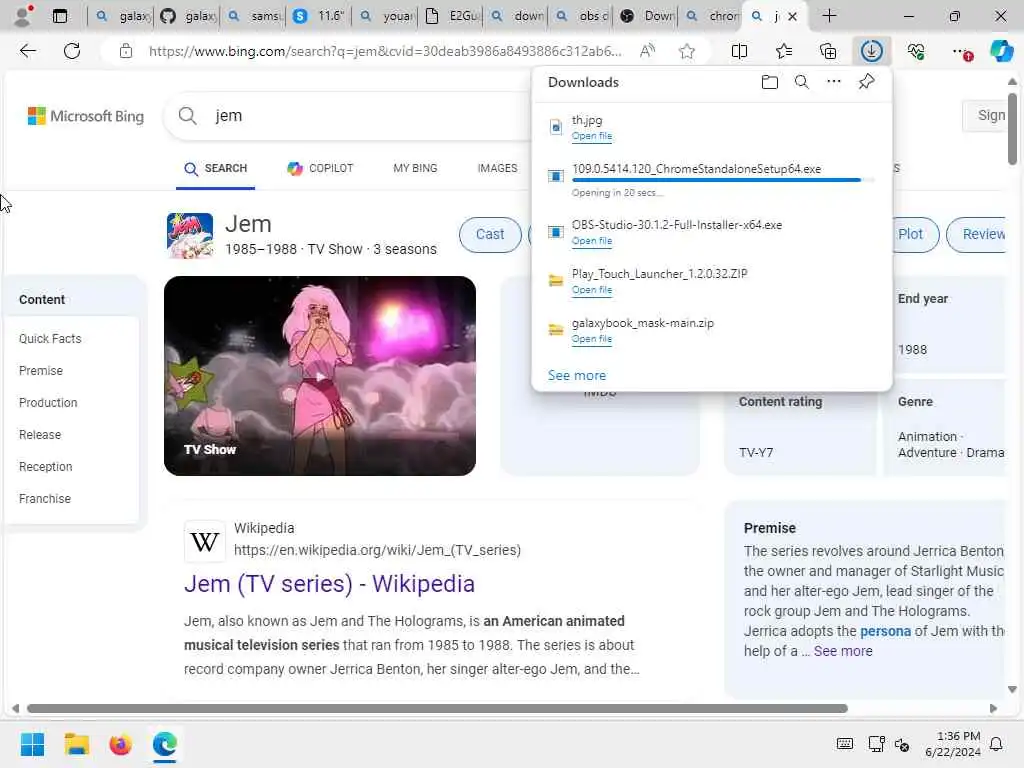Expand premise with See more link
The width and height of the screenshot is (1024, 768).
(842, 651)
